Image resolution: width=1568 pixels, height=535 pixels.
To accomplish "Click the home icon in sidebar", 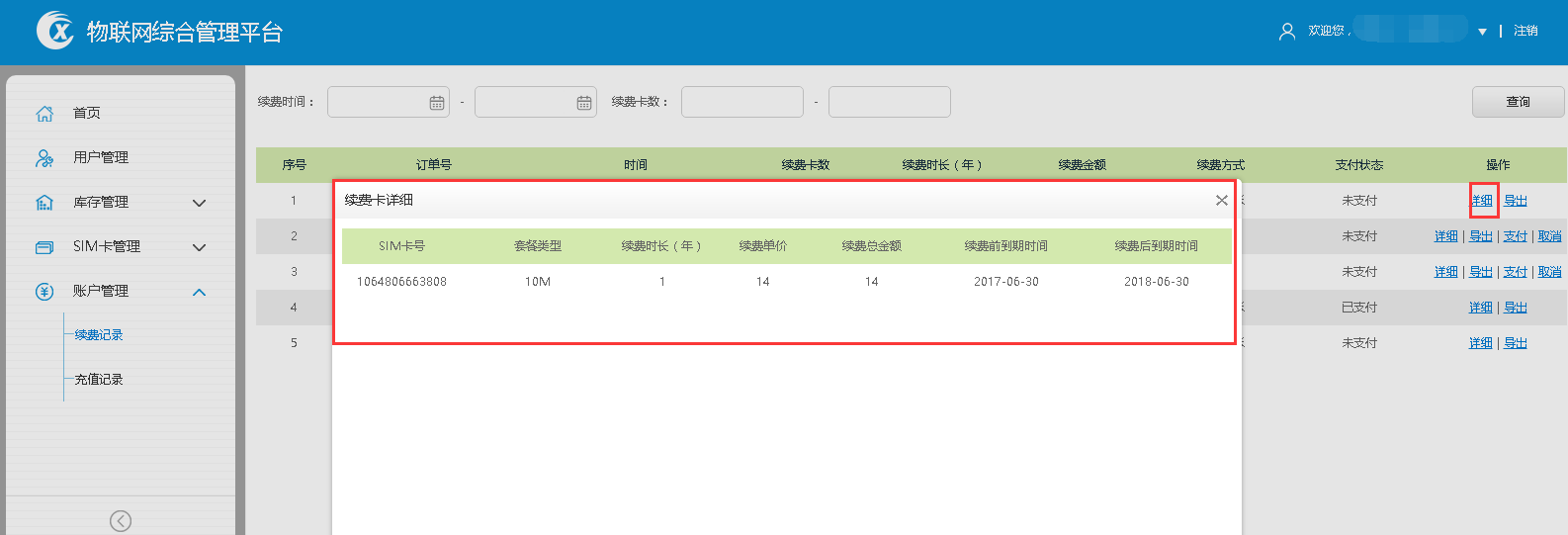I will point(44,114).
